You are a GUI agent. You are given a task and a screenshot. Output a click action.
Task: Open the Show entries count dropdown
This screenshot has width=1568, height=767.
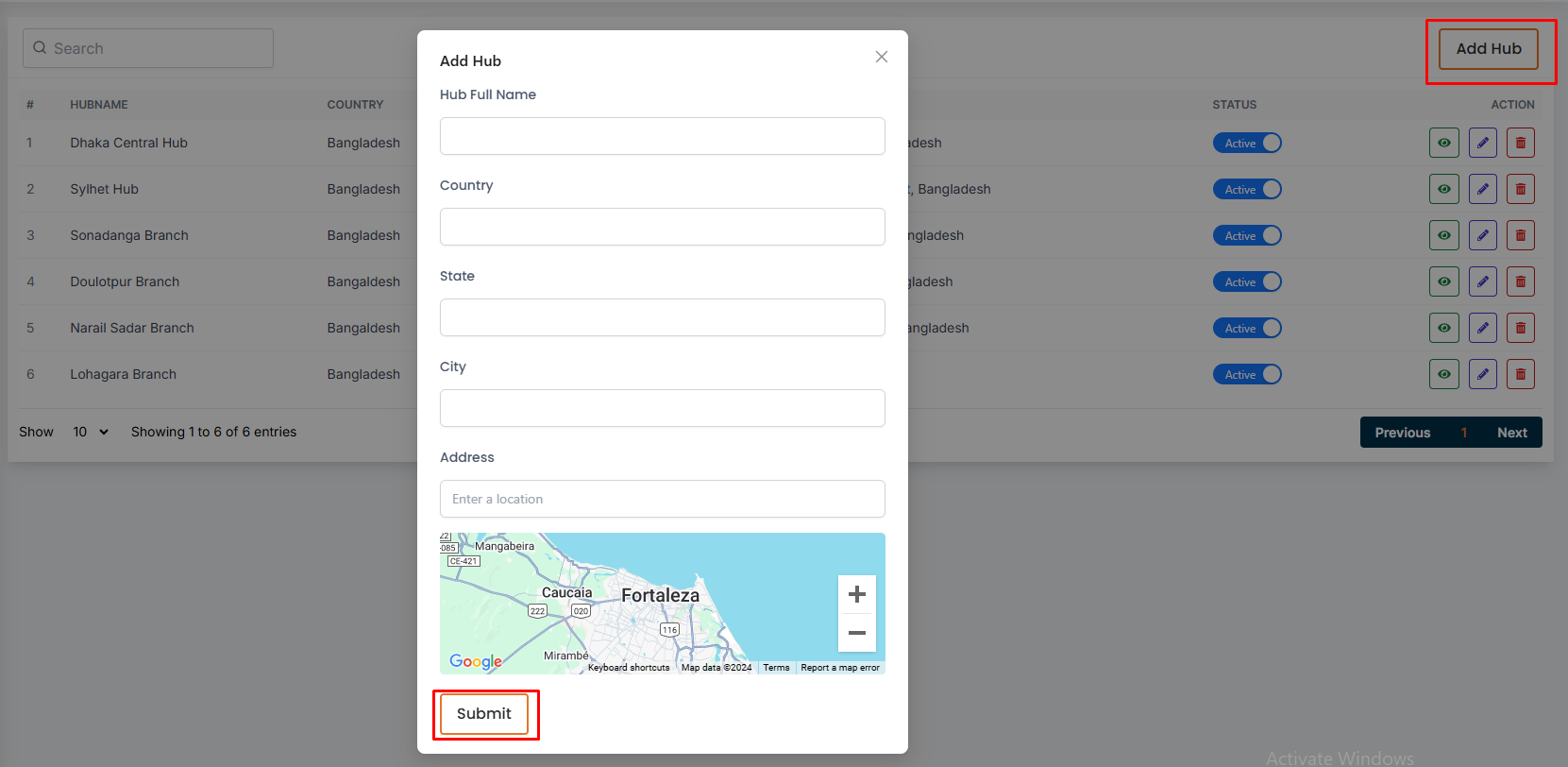tap(91, 432)
